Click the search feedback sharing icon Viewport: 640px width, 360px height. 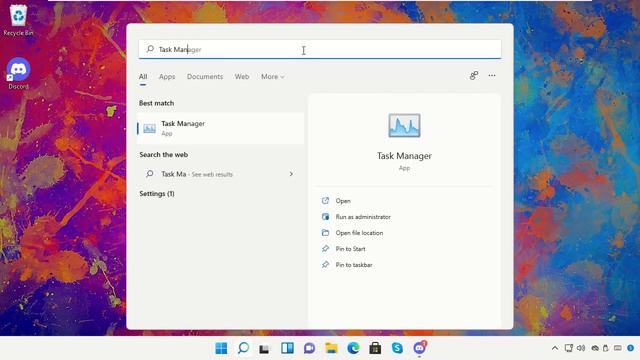coord(473,76)
